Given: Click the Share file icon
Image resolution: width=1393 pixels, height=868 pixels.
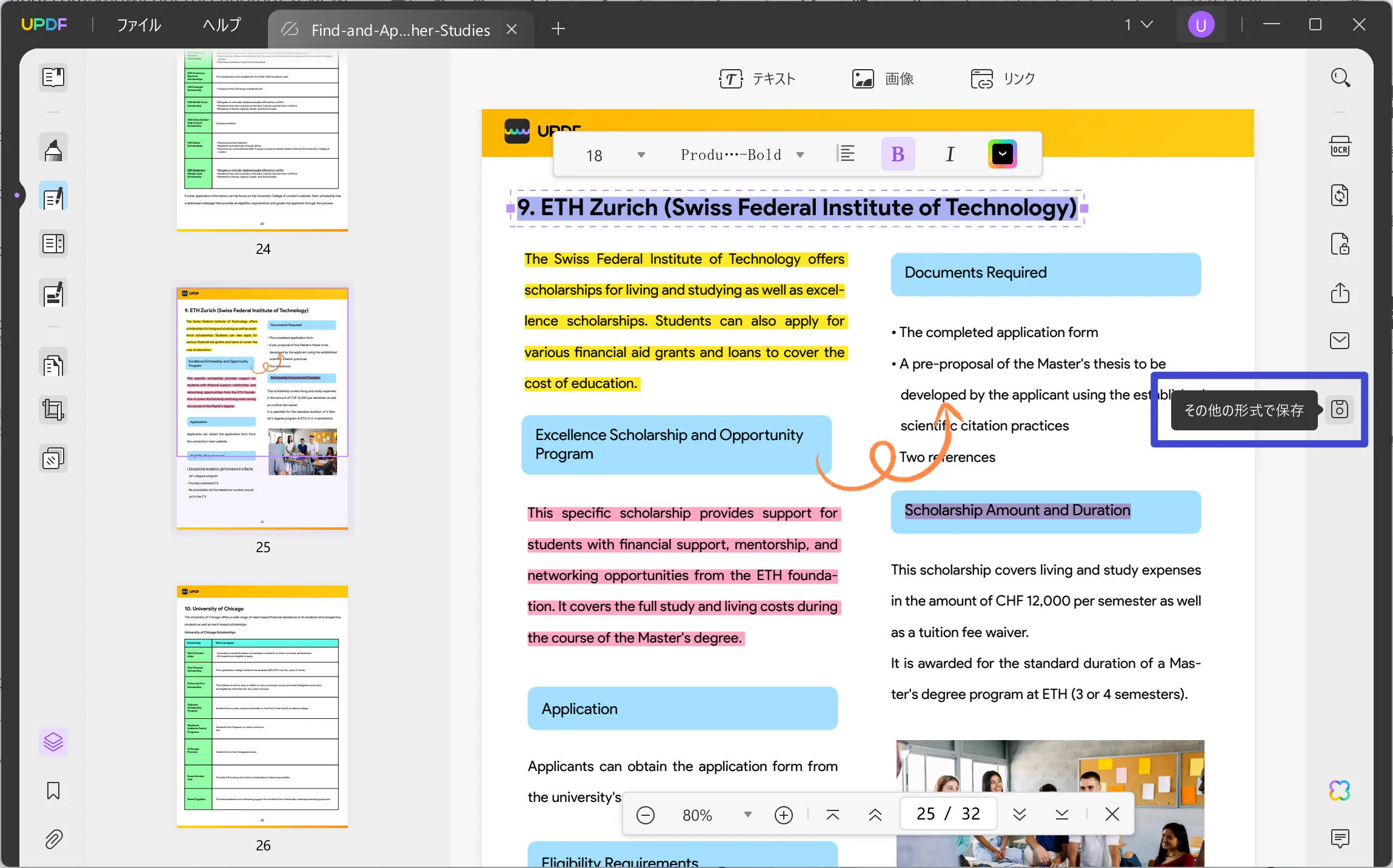Looking at the screenshot, I should click(1340, 293).
